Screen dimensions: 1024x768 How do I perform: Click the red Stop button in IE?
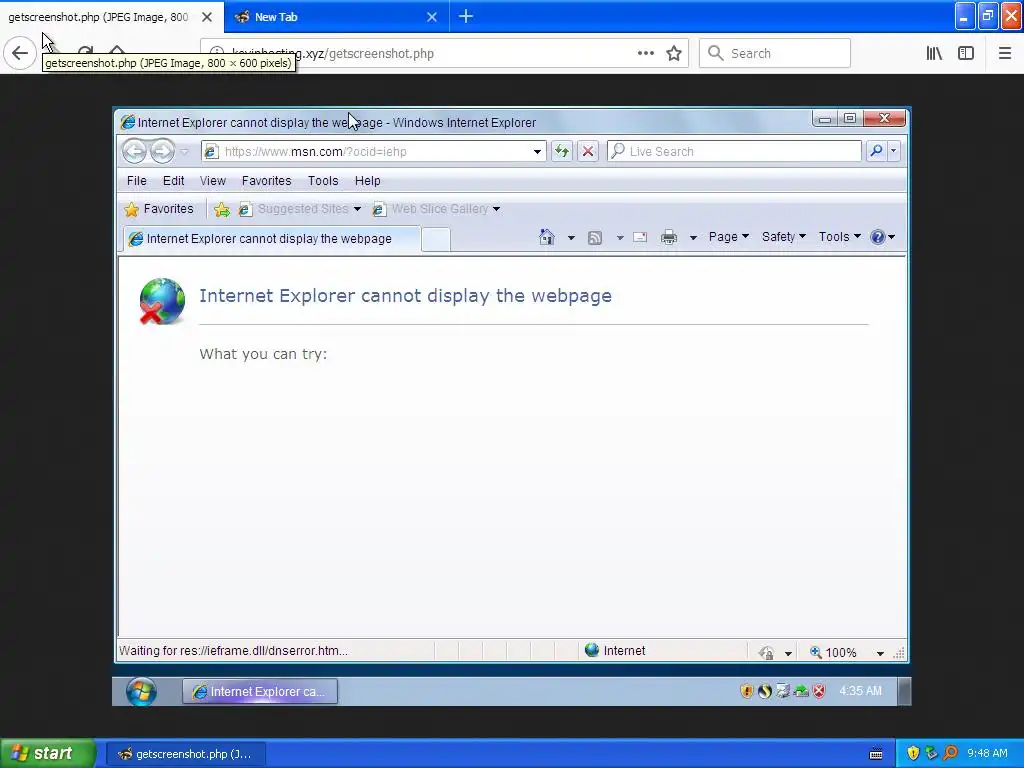588,152
